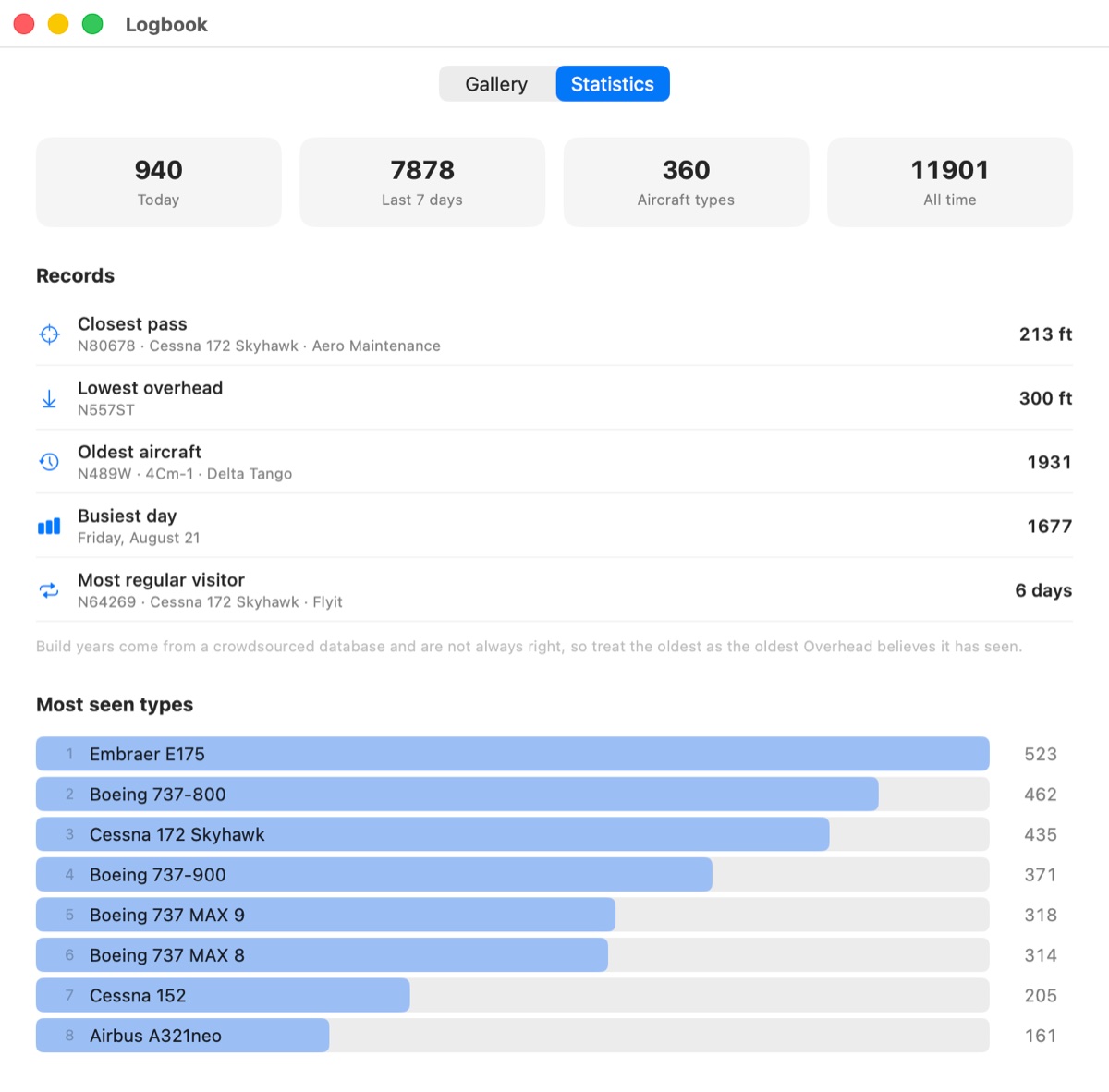
Task: Click the N64269 Flyit subtitle
Action: [x=210, y=602]
